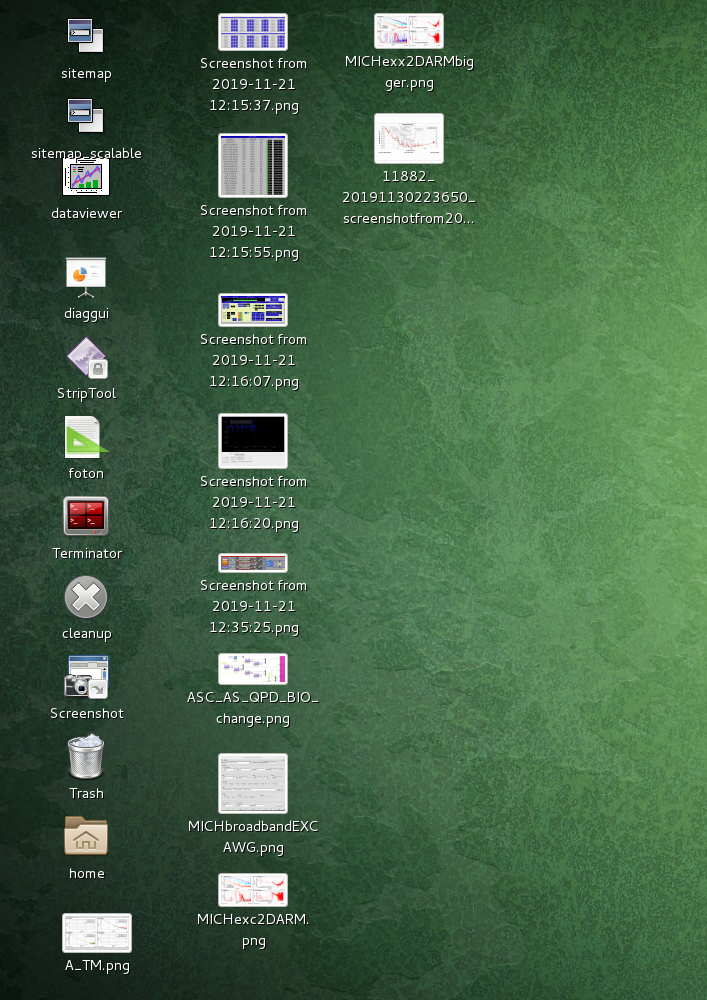Click the MICHbroadbandEXCAWG.png file

[x=253, y=783]
